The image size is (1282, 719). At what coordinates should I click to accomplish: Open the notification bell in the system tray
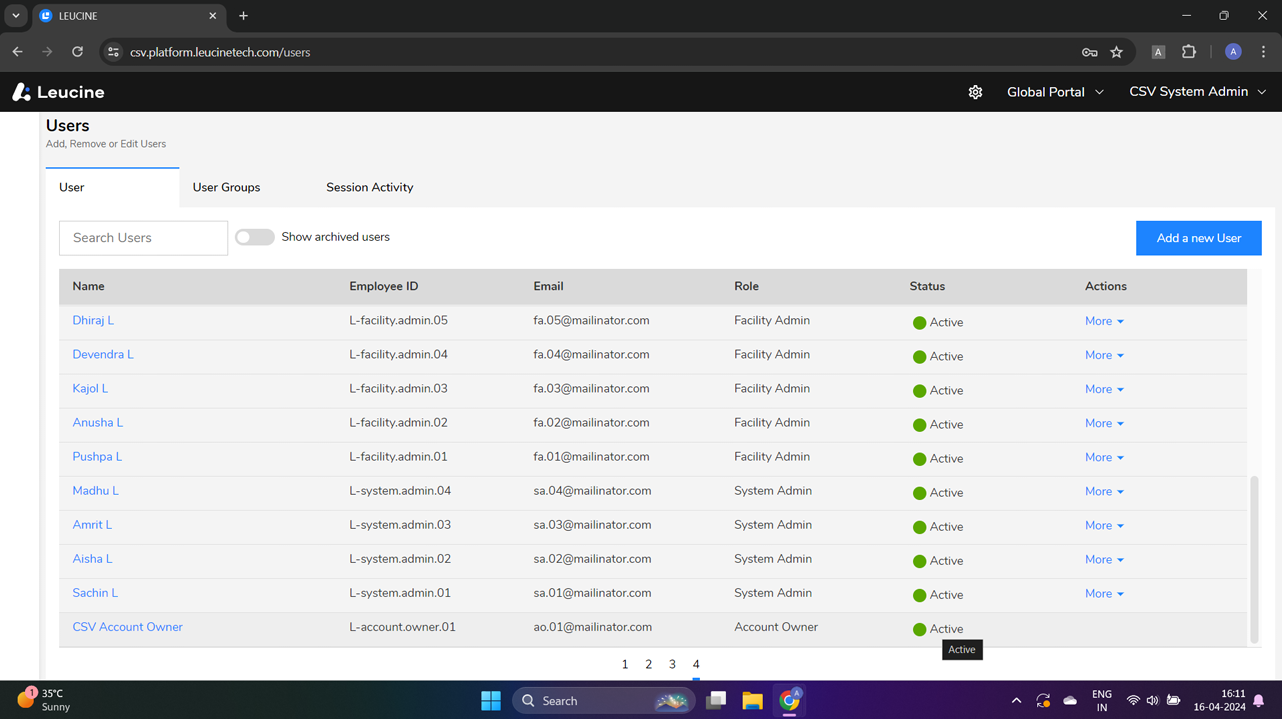(1259, 700)
